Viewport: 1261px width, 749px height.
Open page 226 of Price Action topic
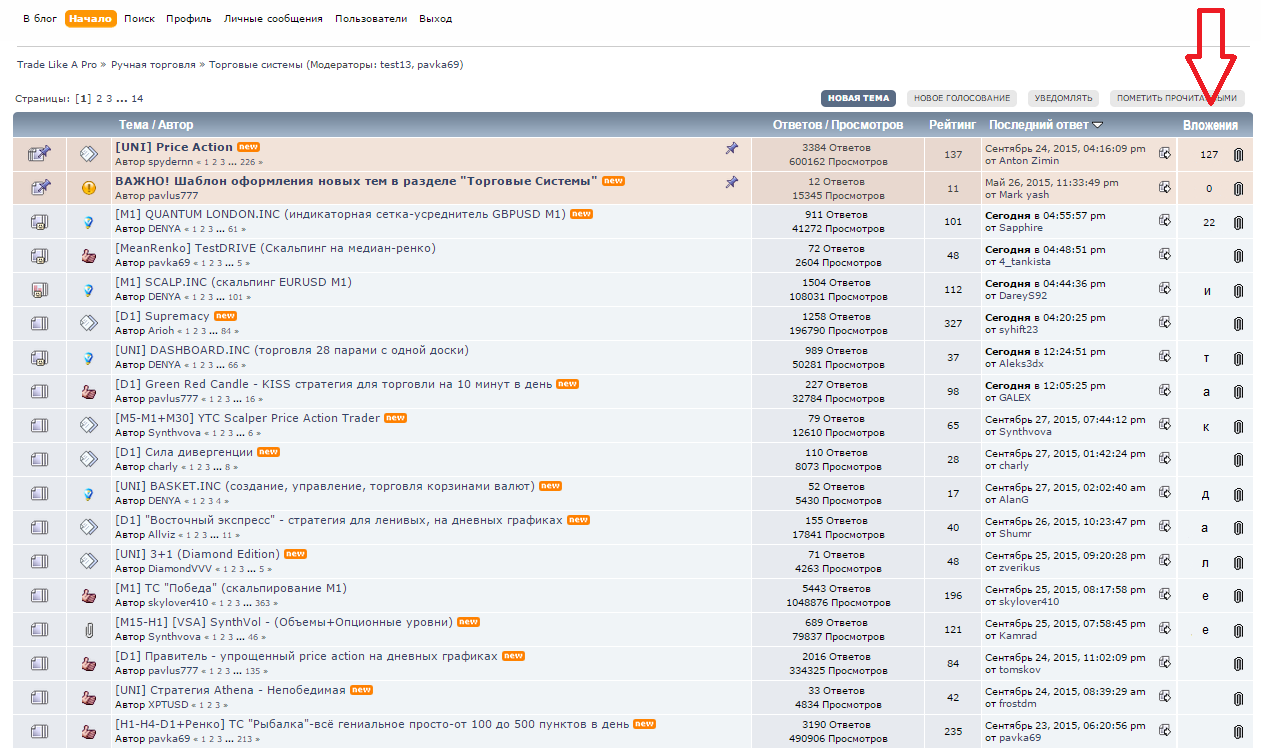point(246,162)
